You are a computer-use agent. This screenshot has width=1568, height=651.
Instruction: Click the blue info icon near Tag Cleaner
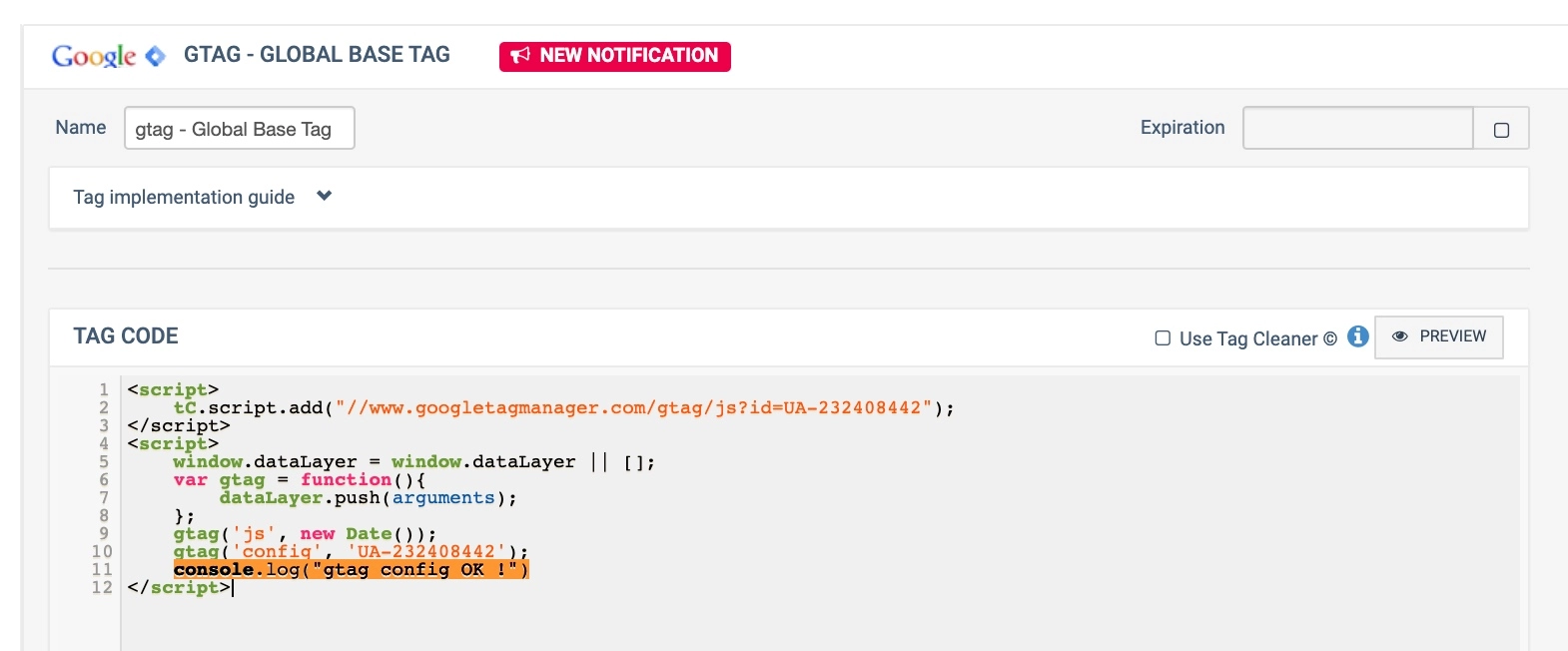tap(1357, 336)
